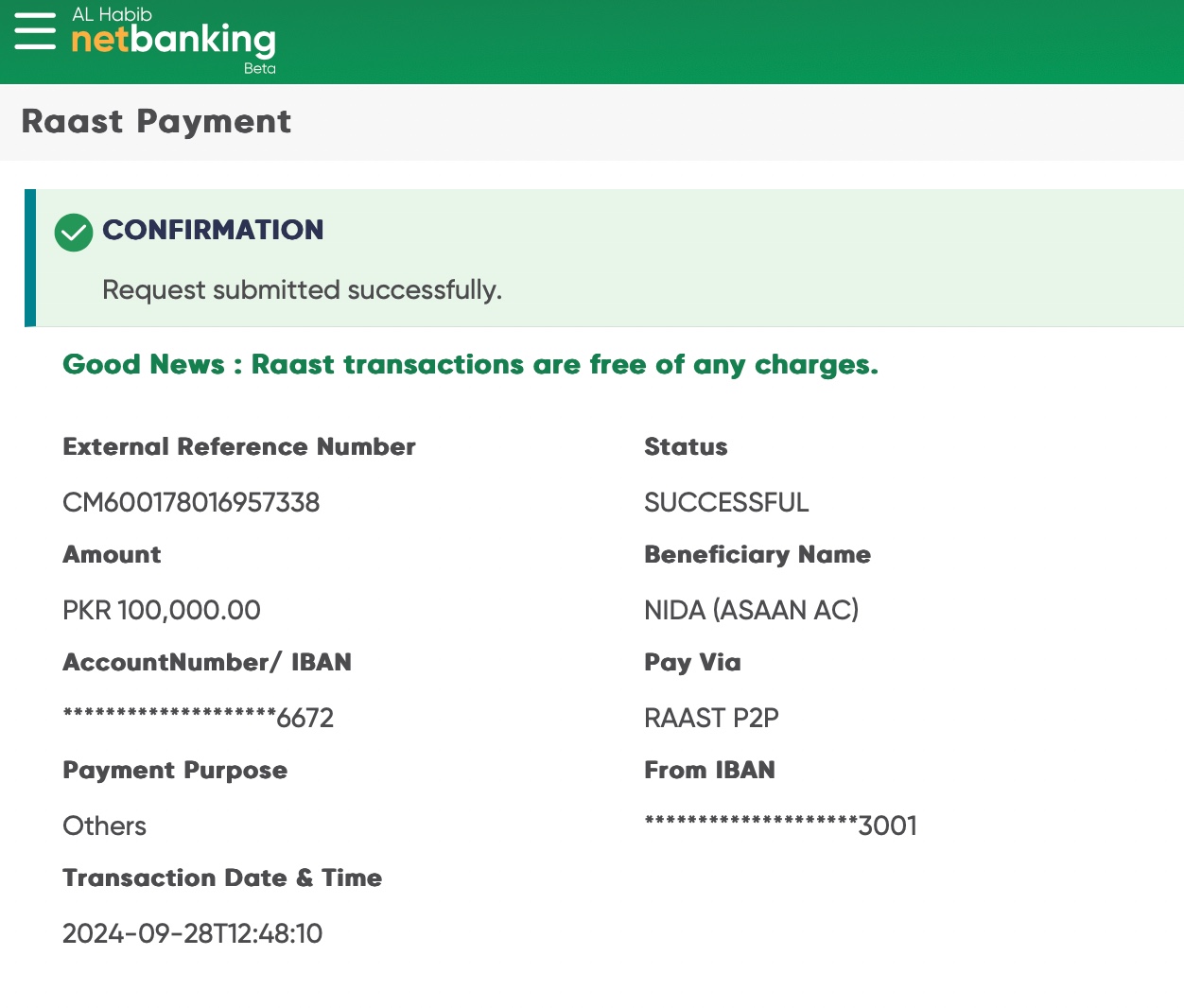
Task: Click the RAAST P2P pay via value
Action: 711,718
